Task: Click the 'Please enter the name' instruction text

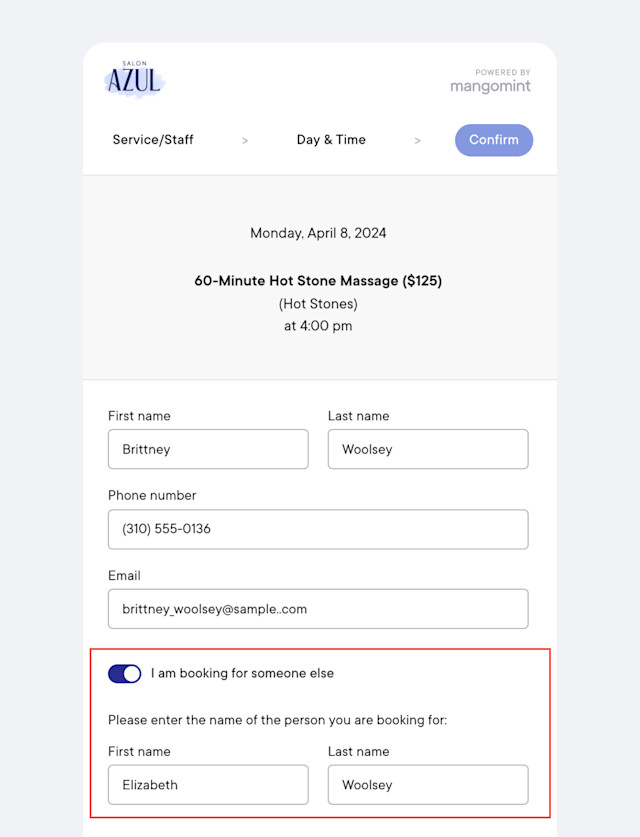Action: pos(278,720)
